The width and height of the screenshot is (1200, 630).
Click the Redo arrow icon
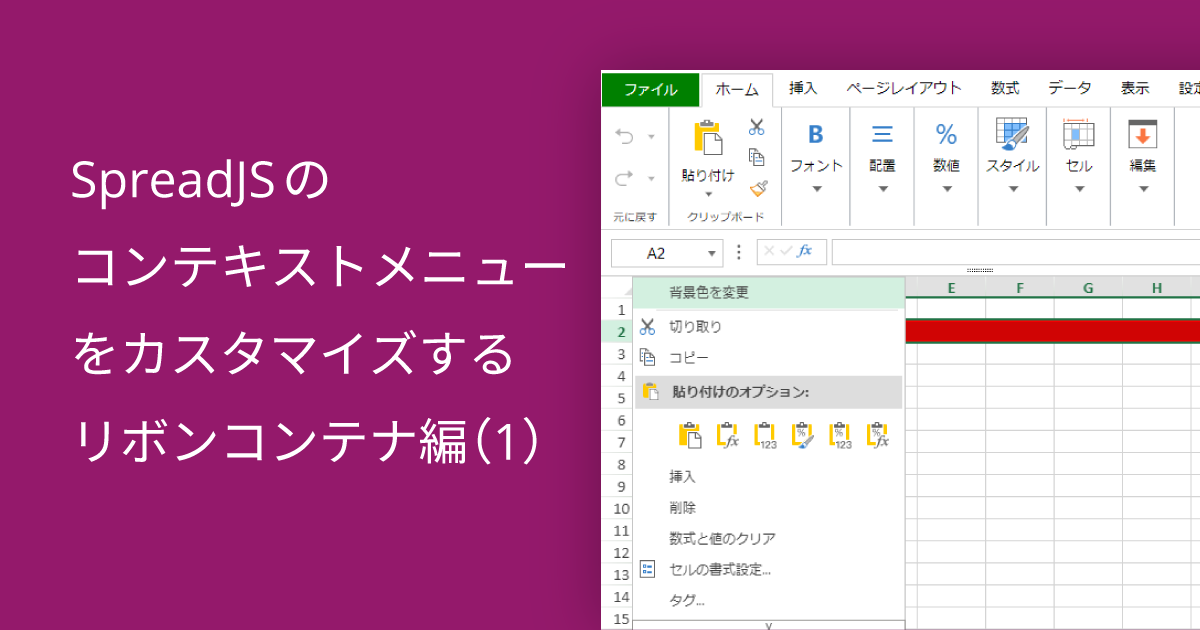(x=624, y=175)
